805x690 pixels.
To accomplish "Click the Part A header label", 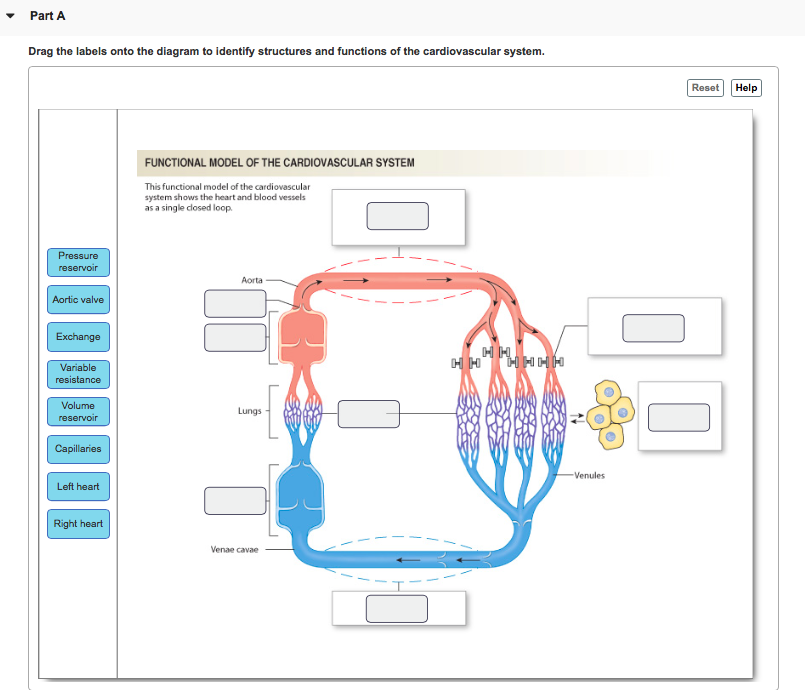I will 47,15.
